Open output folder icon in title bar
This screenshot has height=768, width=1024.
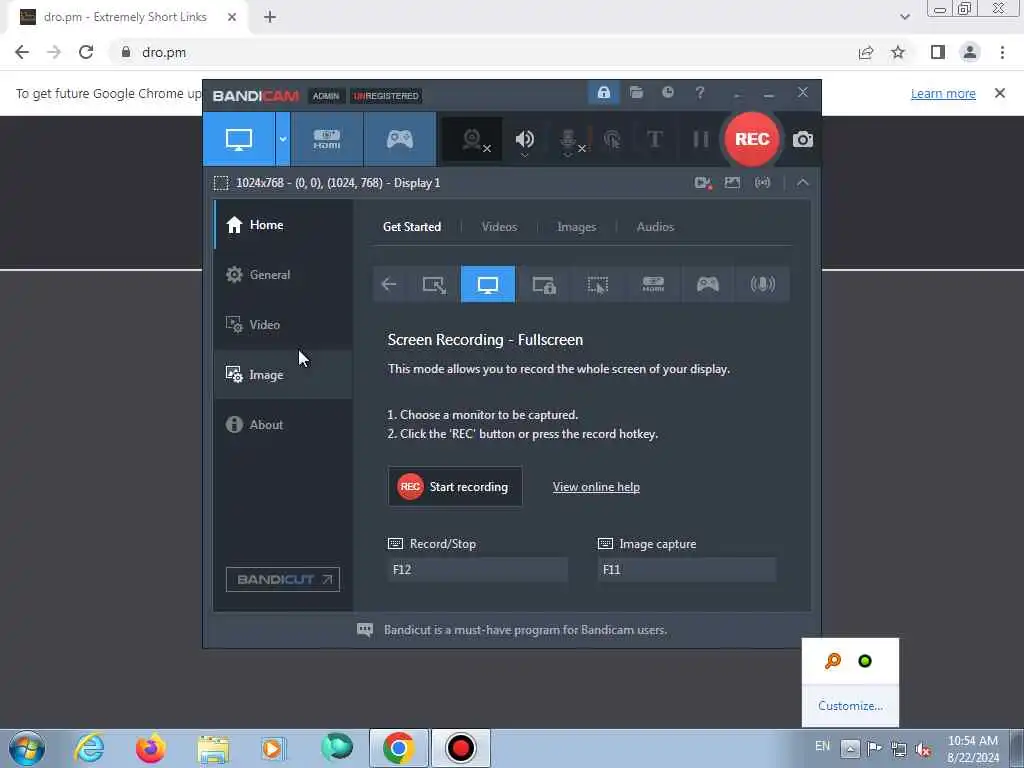tap(636, 93)
